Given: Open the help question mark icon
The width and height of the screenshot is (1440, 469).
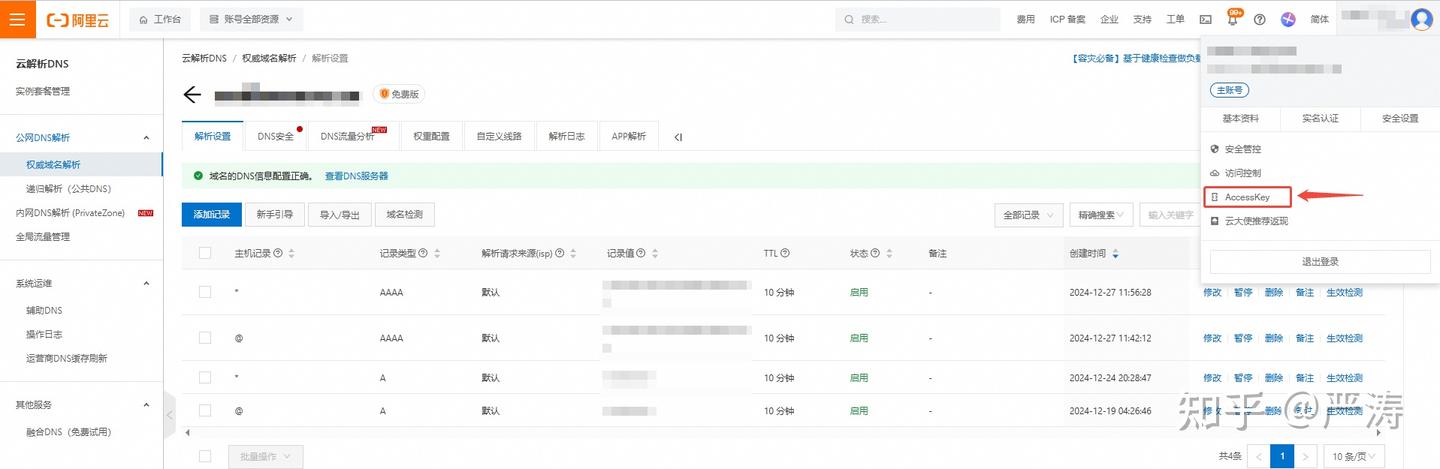Looking at the screenshot, I should pos(1259,19).
